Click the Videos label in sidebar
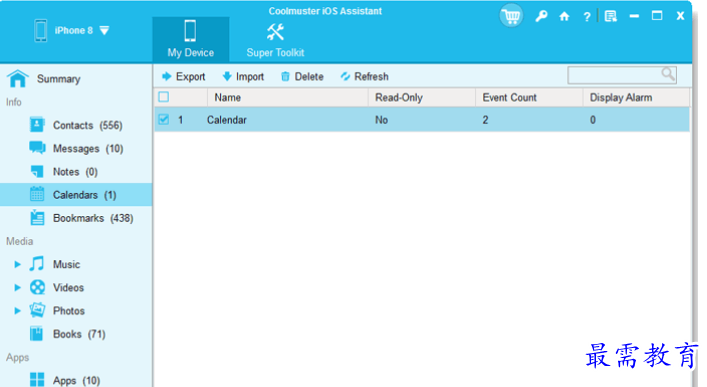Image resolution: width=707 pixels, height=387 pixels. pos(68,288)
